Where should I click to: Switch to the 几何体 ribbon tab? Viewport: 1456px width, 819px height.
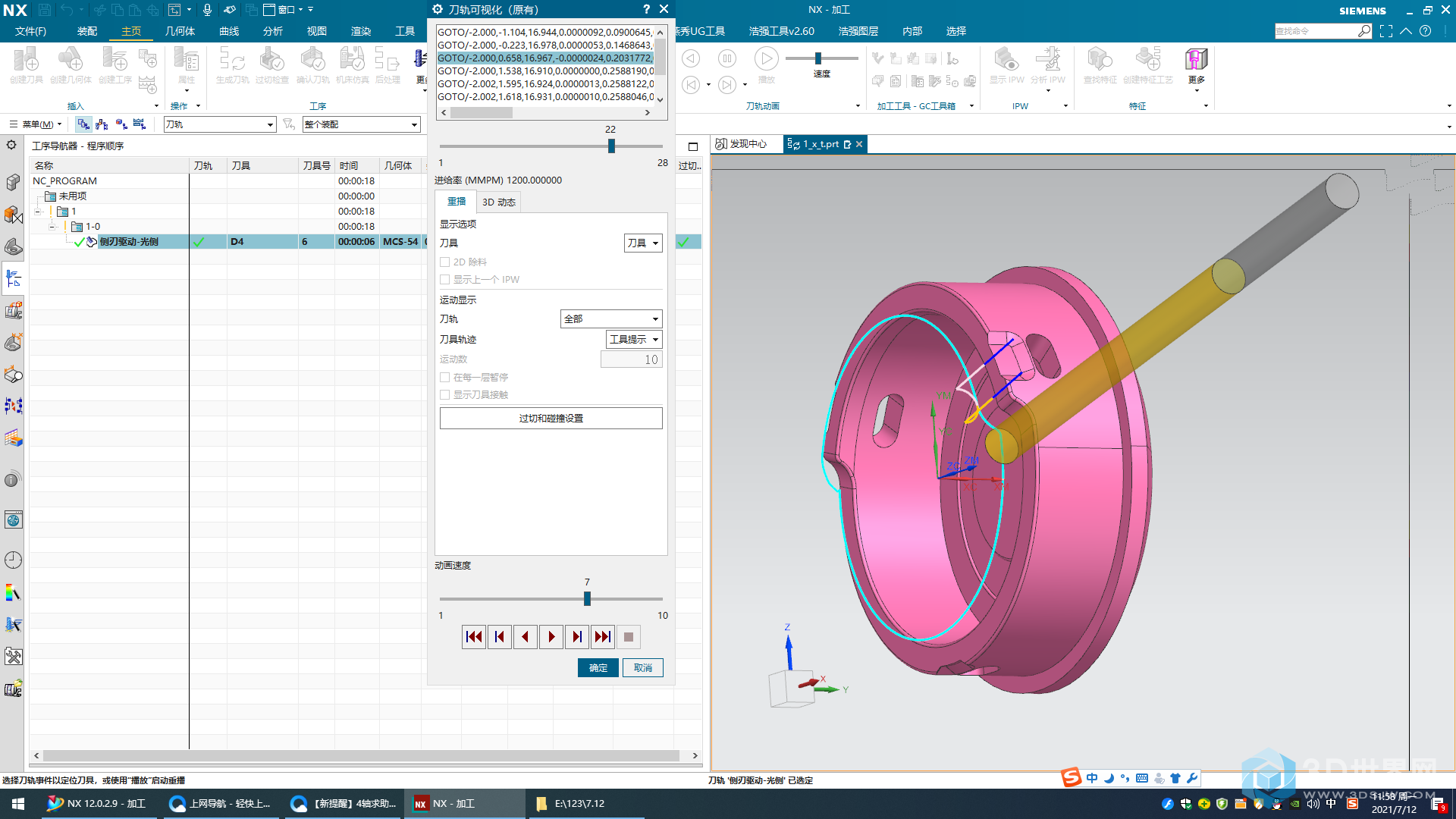pyautogui.click(x=180, y=31)
